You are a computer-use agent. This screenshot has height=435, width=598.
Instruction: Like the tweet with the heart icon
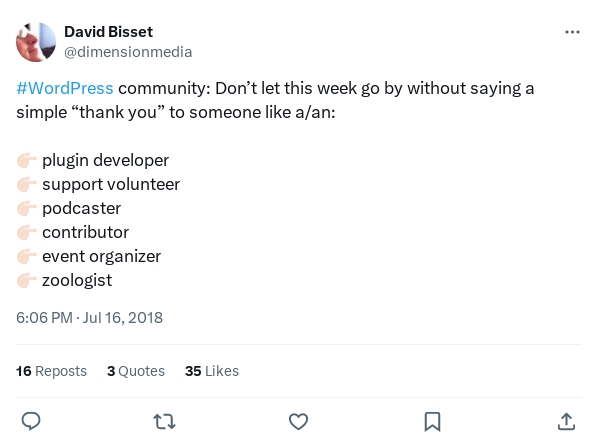[298, 421]
